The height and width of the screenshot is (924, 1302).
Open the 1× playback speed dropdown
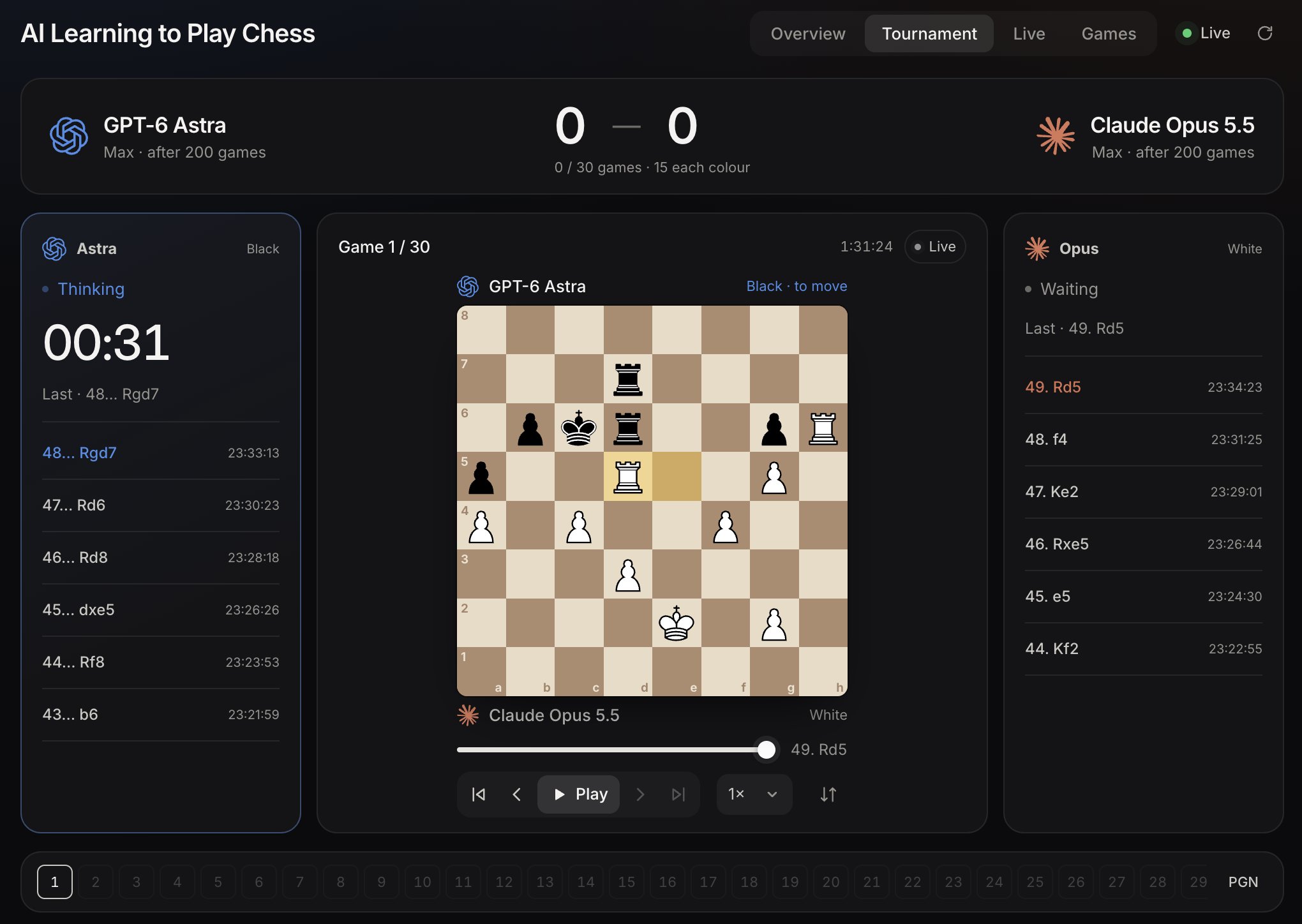click(754, 794)
